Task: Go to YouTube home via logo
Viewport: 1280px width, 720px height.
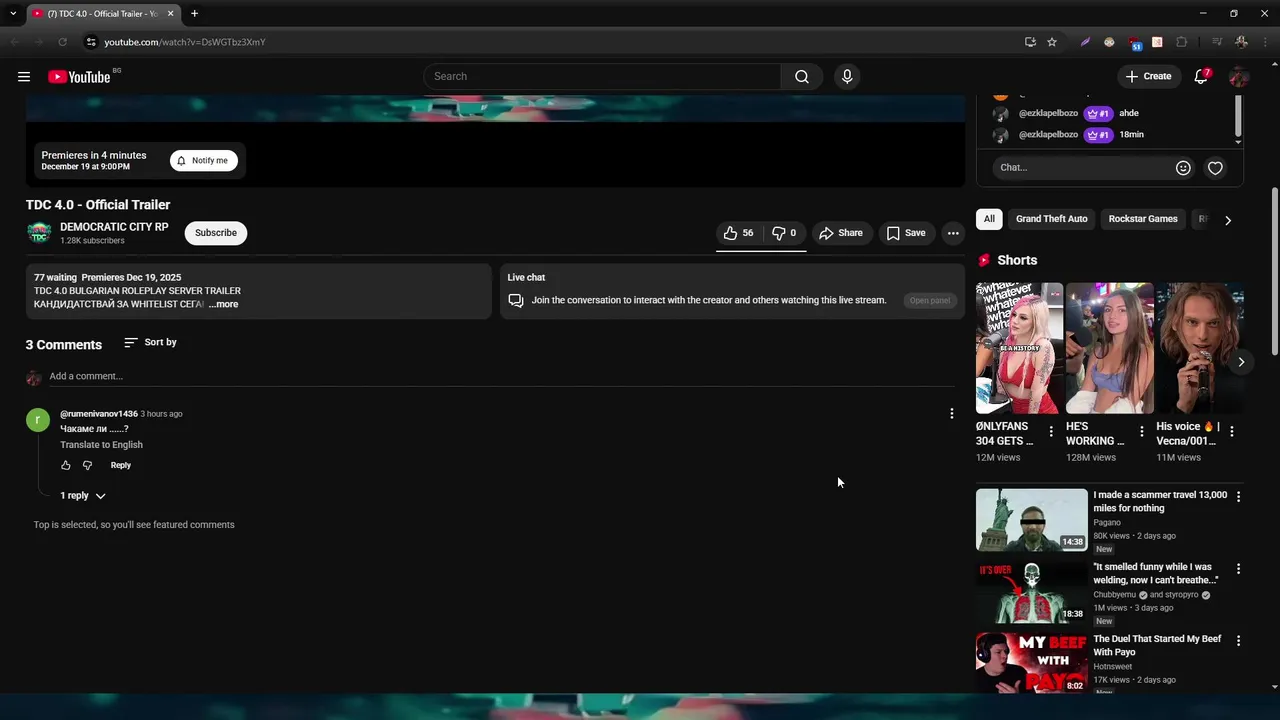Action: (x=79, y=77)
